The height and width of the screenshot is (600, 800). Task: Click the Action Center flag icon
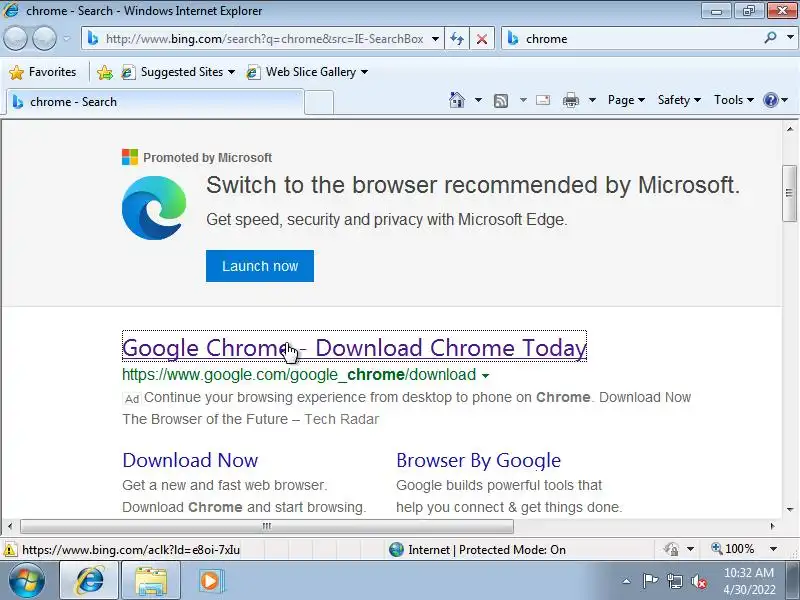click(650, 581)
